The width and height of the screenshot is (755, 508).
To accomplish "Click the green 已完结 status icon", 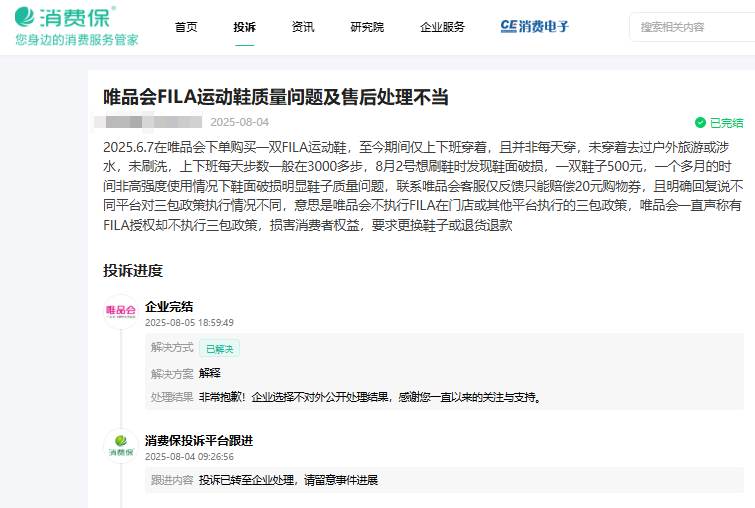I will (700, 123).
